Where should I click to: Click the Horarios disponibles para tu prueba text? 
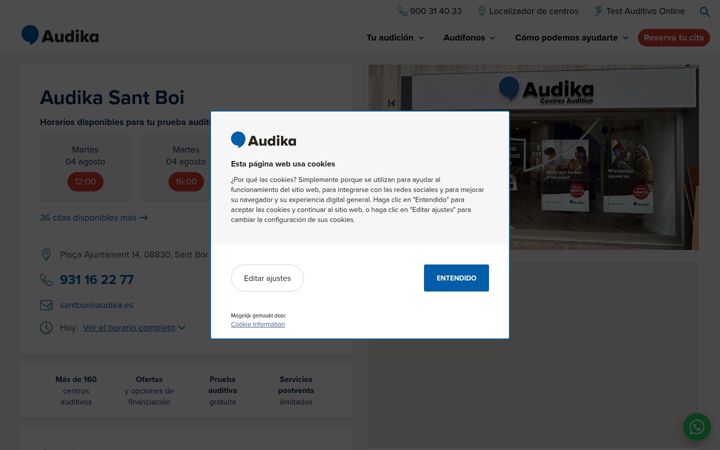pyautogui.click(x=124, y=122)
